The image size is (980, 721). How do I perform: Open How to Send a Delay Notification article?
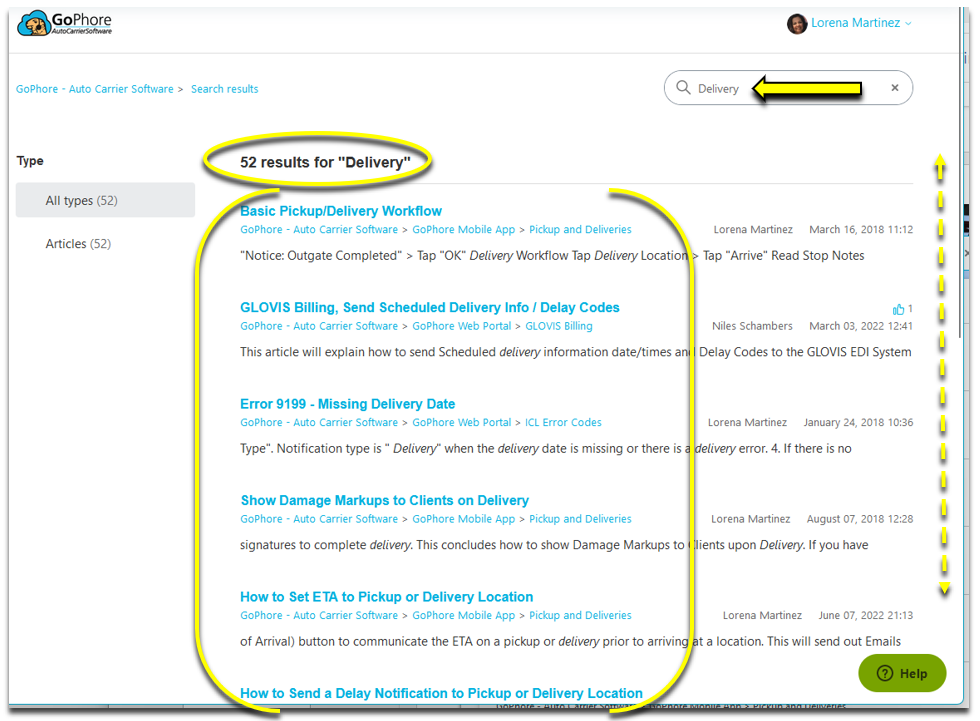click(x=441, y=693)
